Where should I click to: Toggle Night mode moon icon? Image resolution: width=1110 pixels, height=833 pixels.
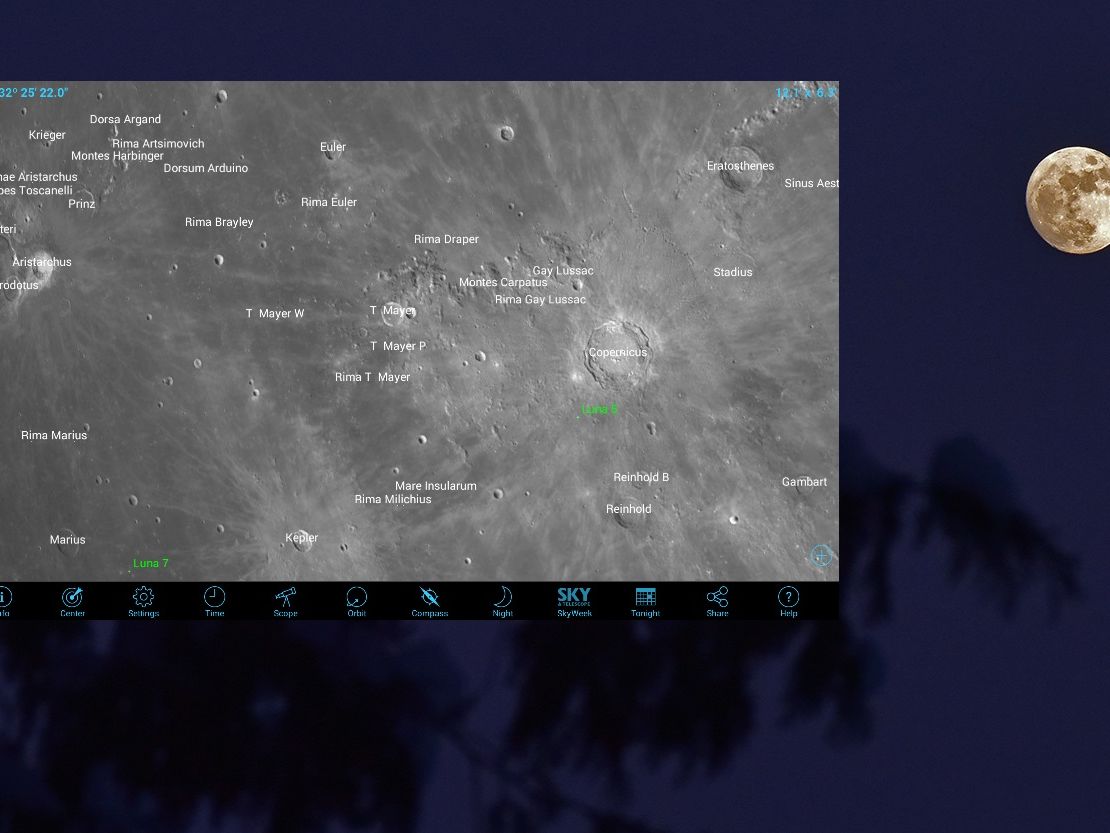click(x=503, y=602)
